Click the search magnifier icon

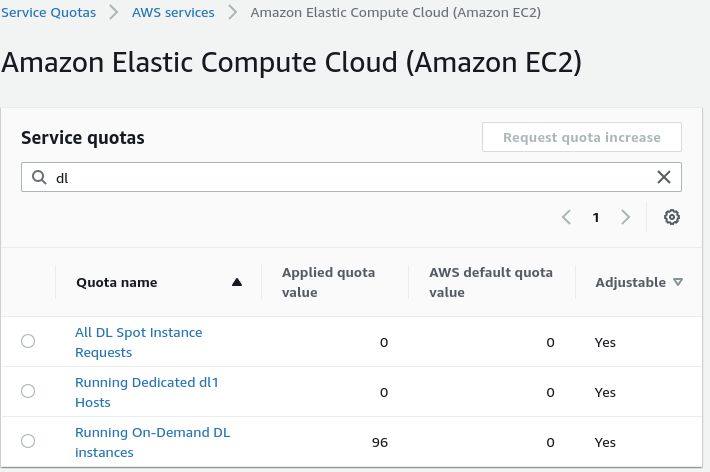tap(39, 177)
